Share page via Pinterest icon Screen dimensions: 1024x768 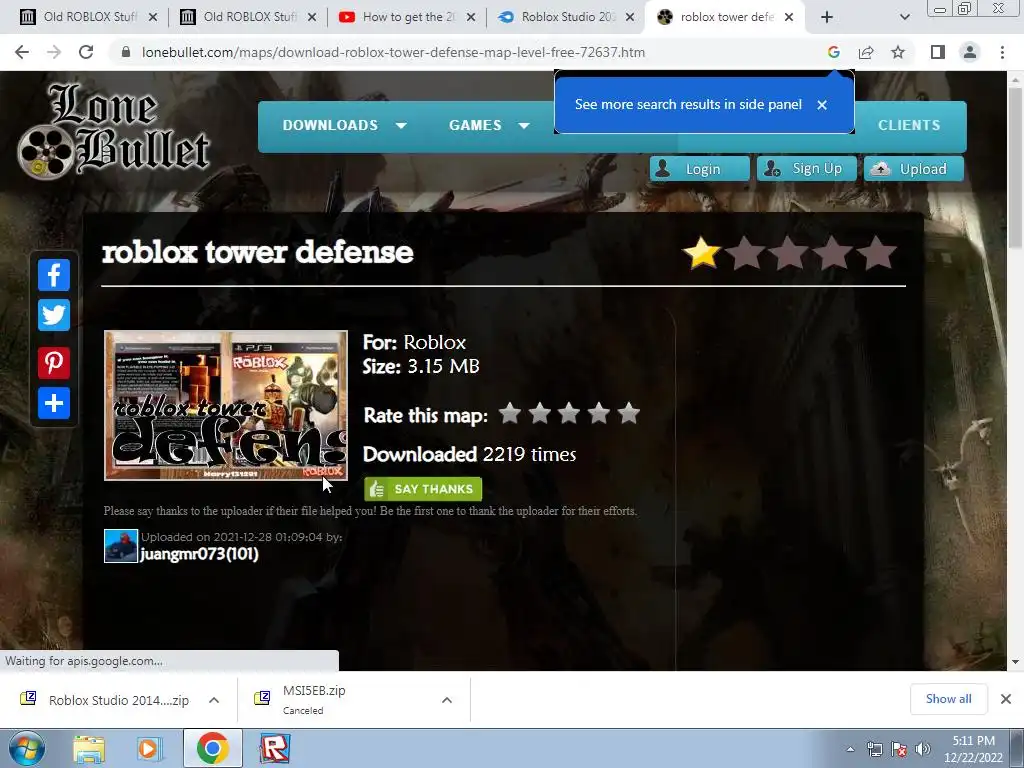(x=54, y=362)
